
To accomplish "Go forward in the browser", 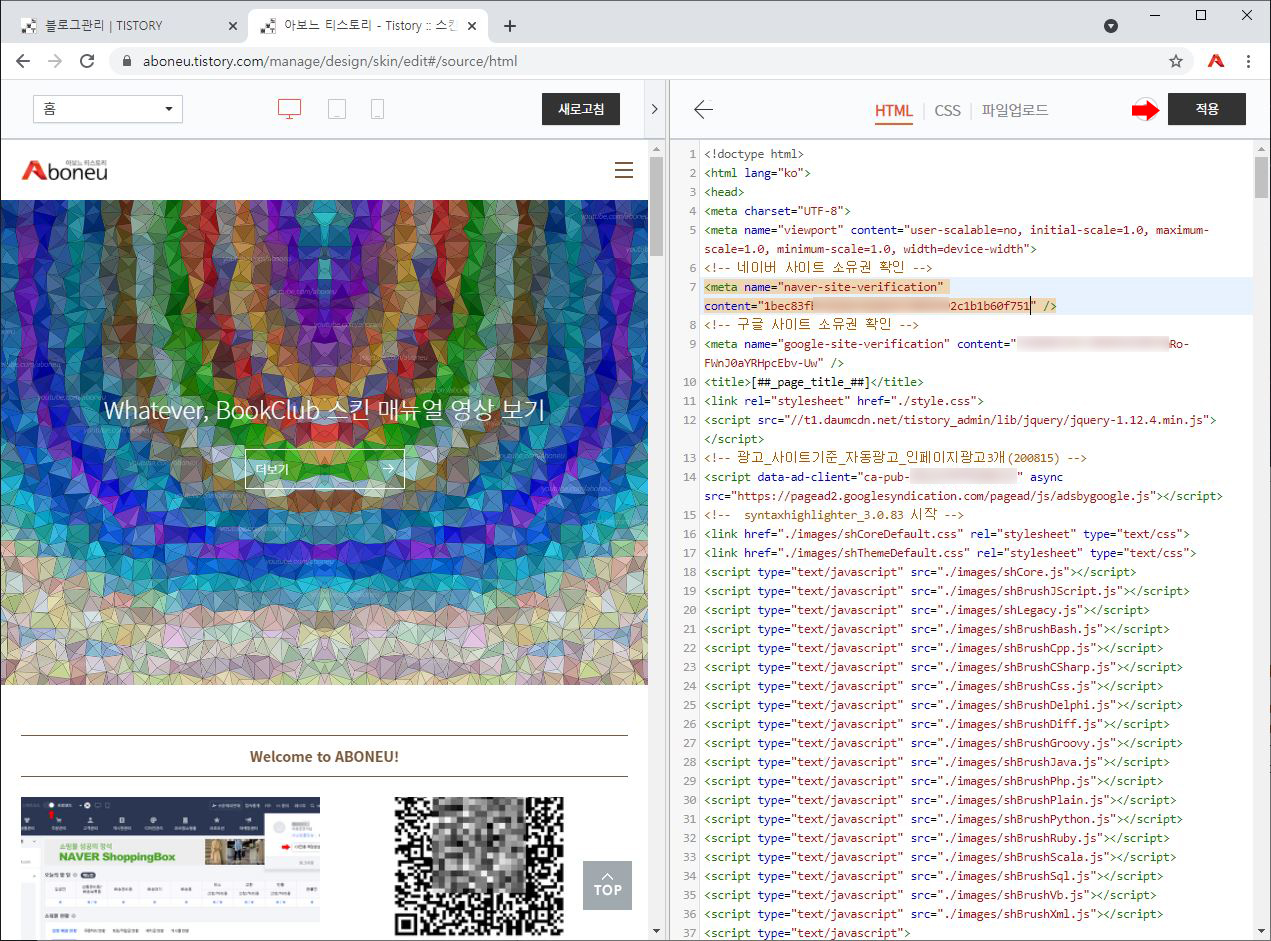I will point(55,61).
